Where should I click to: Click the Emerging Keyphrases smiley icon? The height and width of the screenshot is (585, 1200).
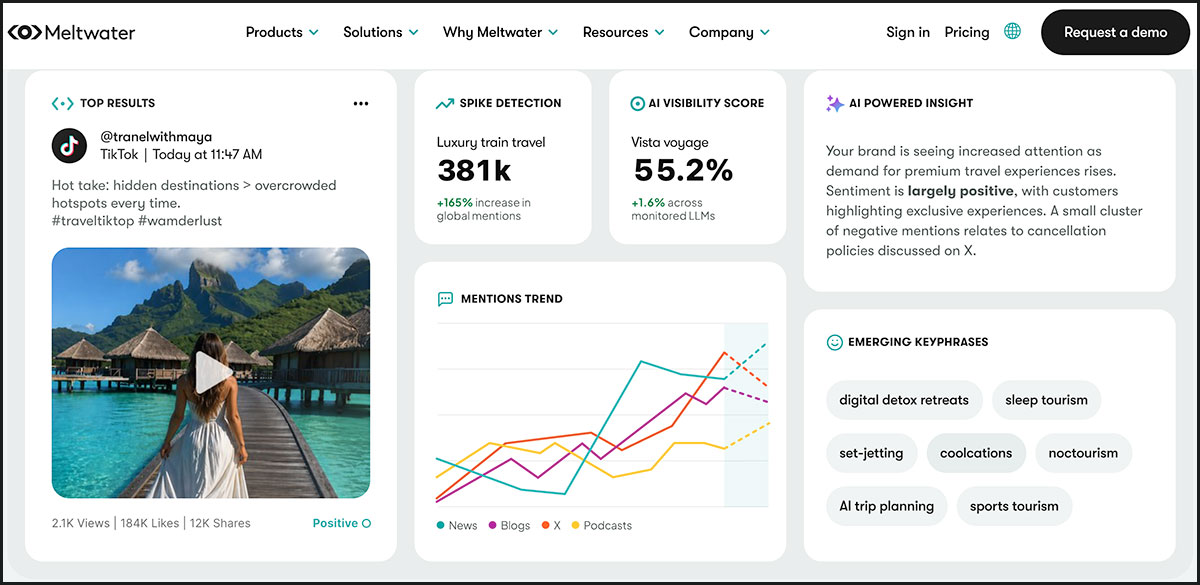click(x=834, y=342)
